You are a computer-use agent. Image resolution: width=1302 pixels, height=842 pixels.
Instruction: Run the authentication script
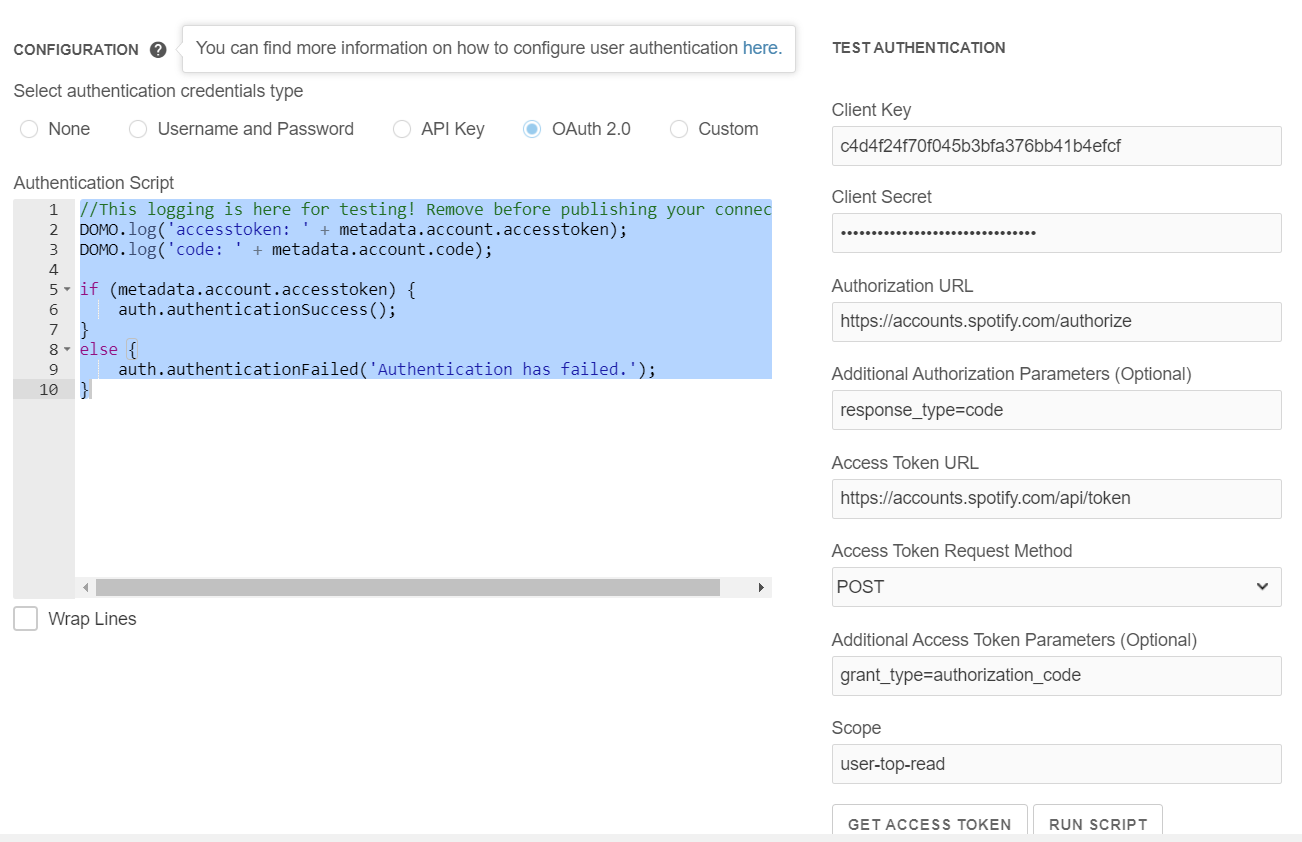pos(1098,824)
